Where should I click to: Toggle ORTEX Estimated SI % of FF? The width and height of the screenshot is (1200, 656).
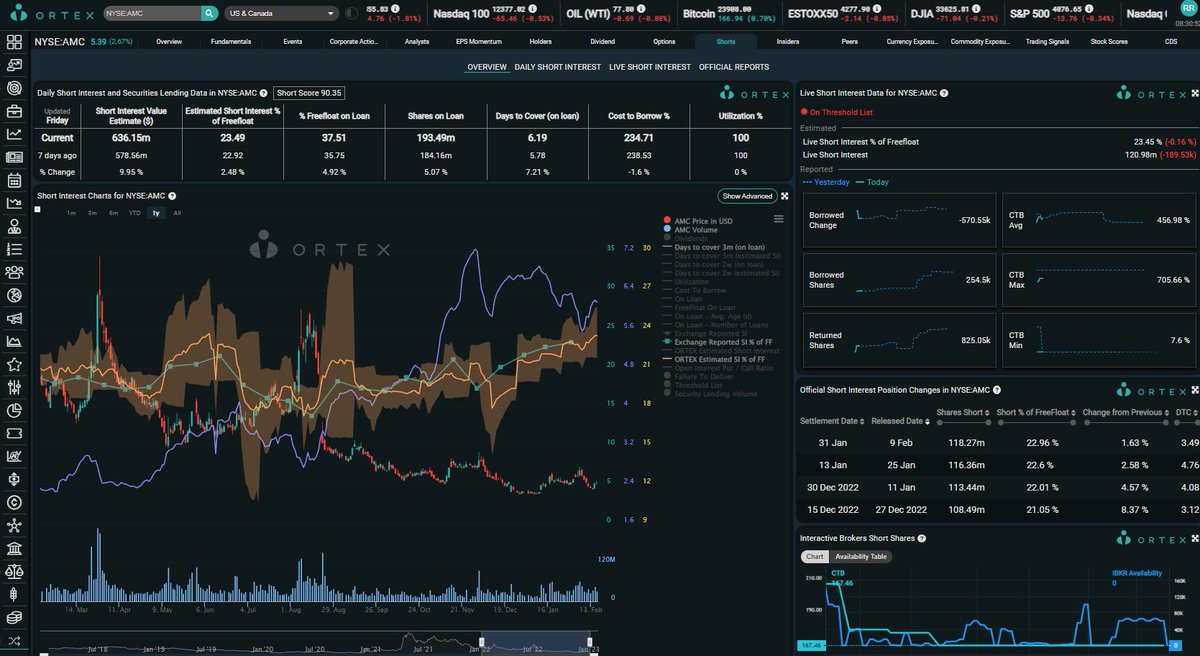713,359
